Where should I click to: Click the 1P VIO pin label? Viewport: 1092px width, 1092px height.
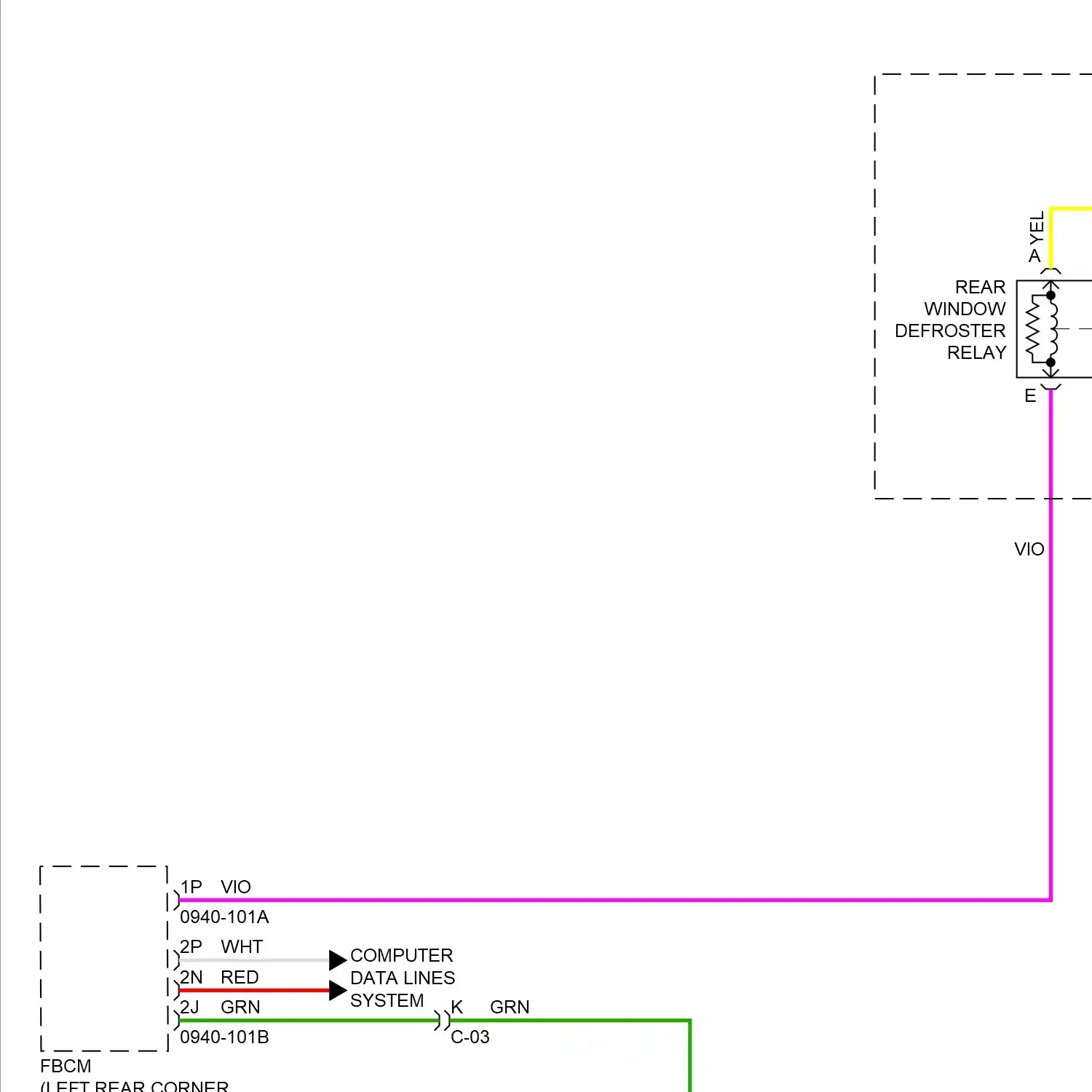click(215, 887)
